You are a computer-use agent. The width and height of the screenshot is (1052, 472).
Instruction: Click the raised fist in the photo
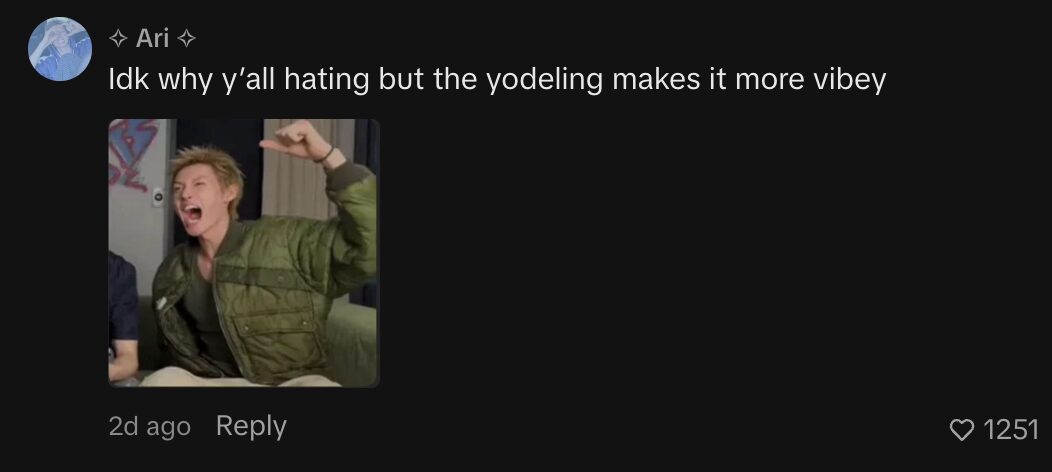pyautogui.click(x=294, y=139)
